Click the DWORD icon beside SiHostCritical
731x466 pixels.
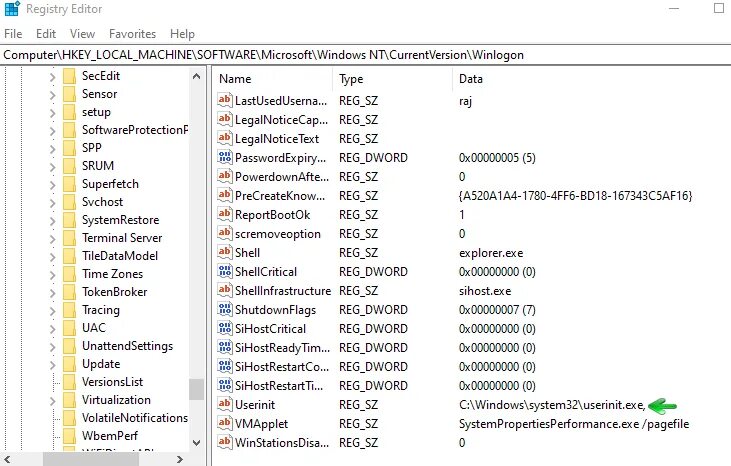point(225,329)
